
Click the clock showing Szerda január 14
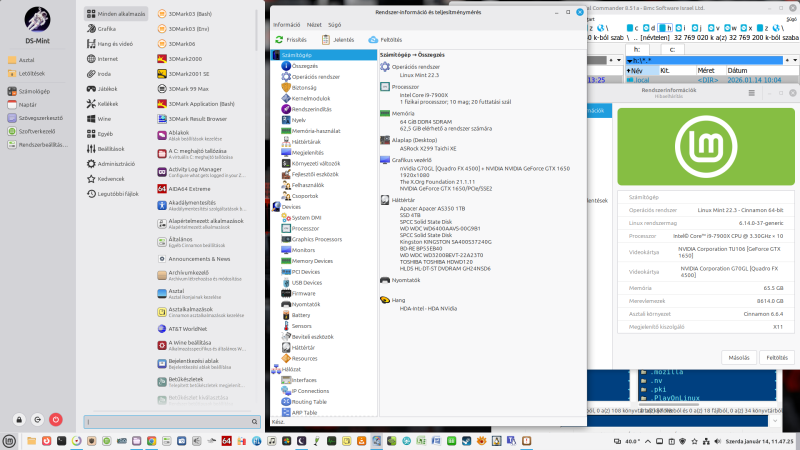point(760,441)
